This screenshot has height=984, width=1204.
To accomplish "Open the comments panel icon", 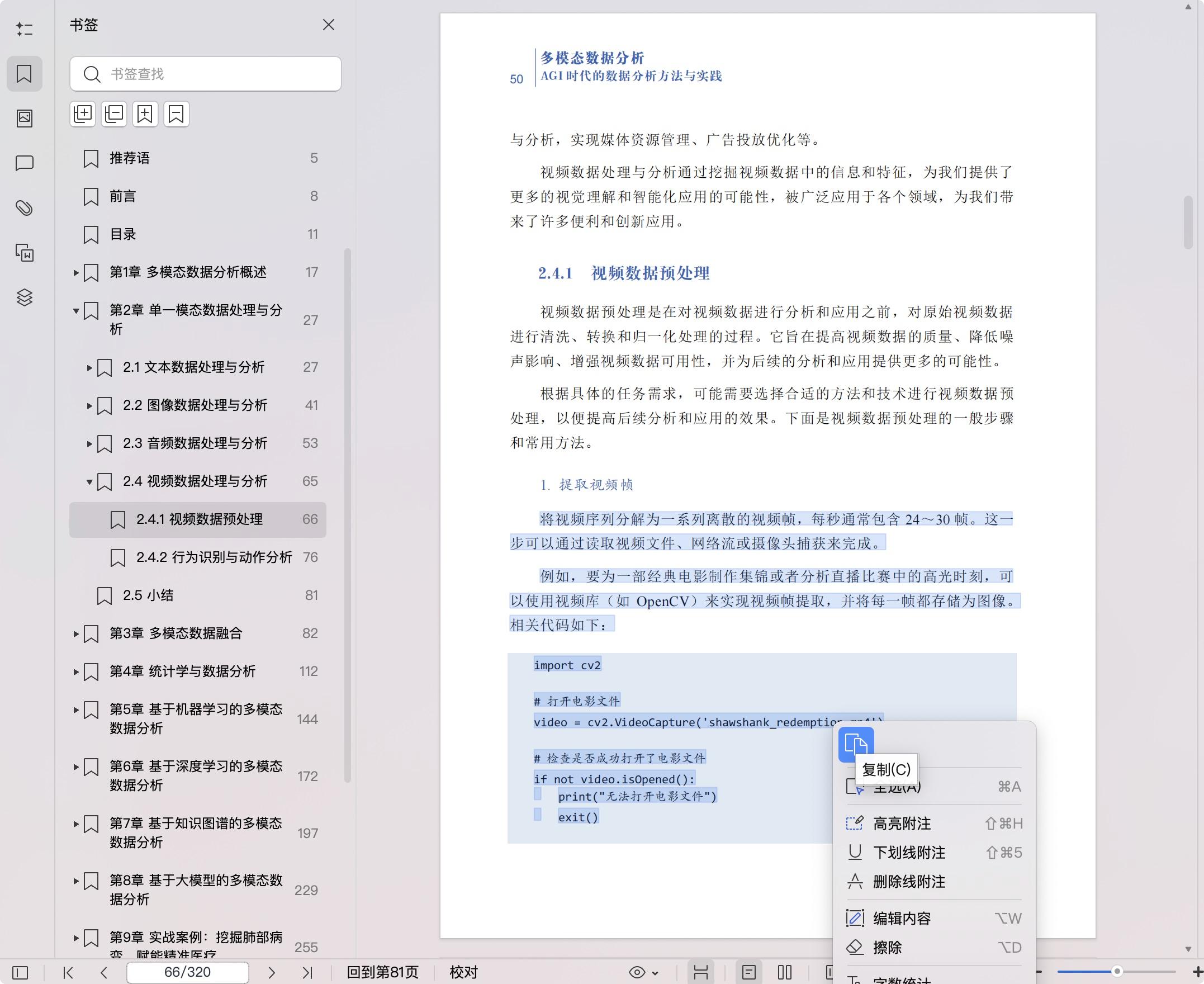I will (x=25, y=163).
